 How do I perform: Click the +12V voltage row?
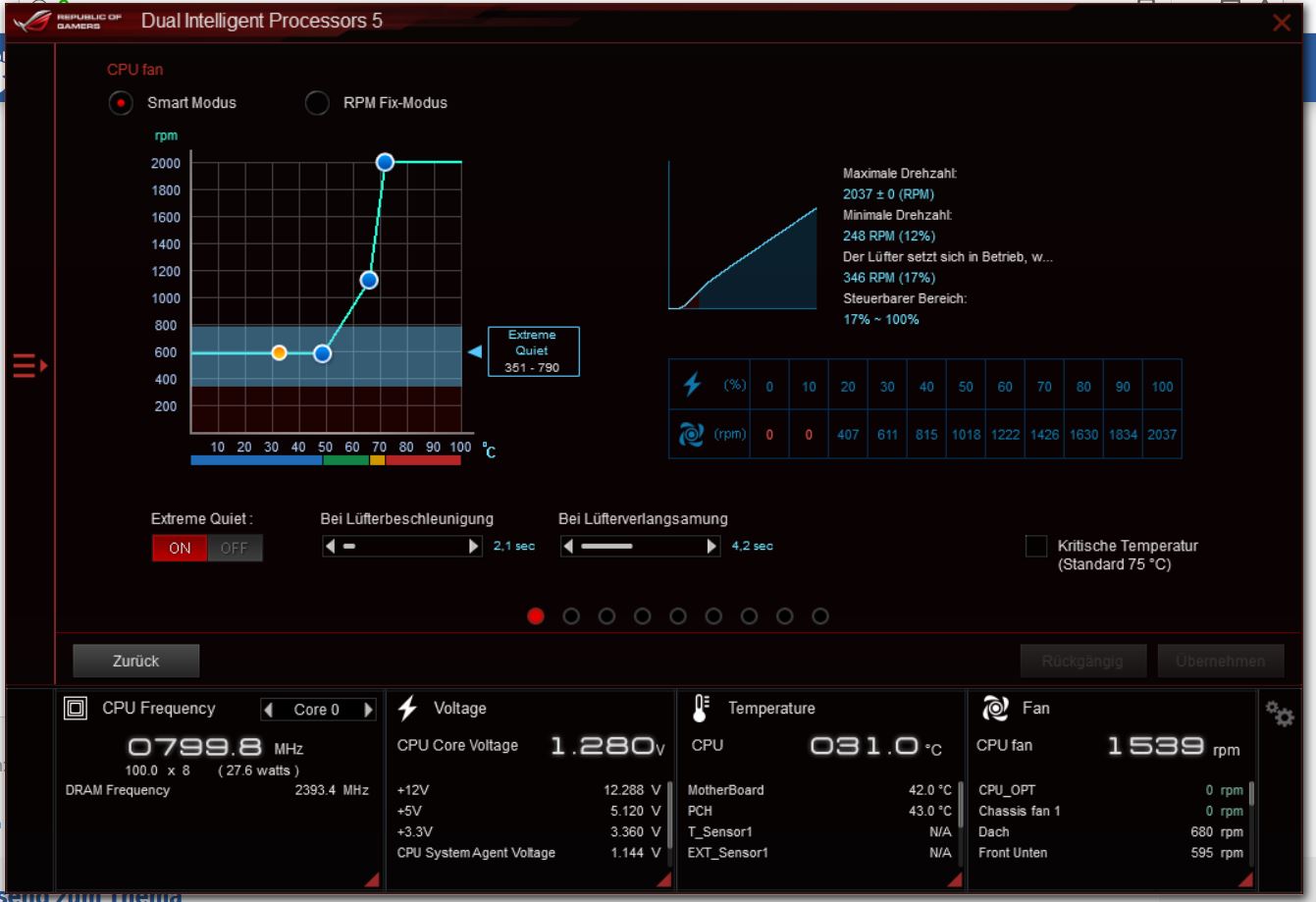pyautogui.click(x=528, y=790)
